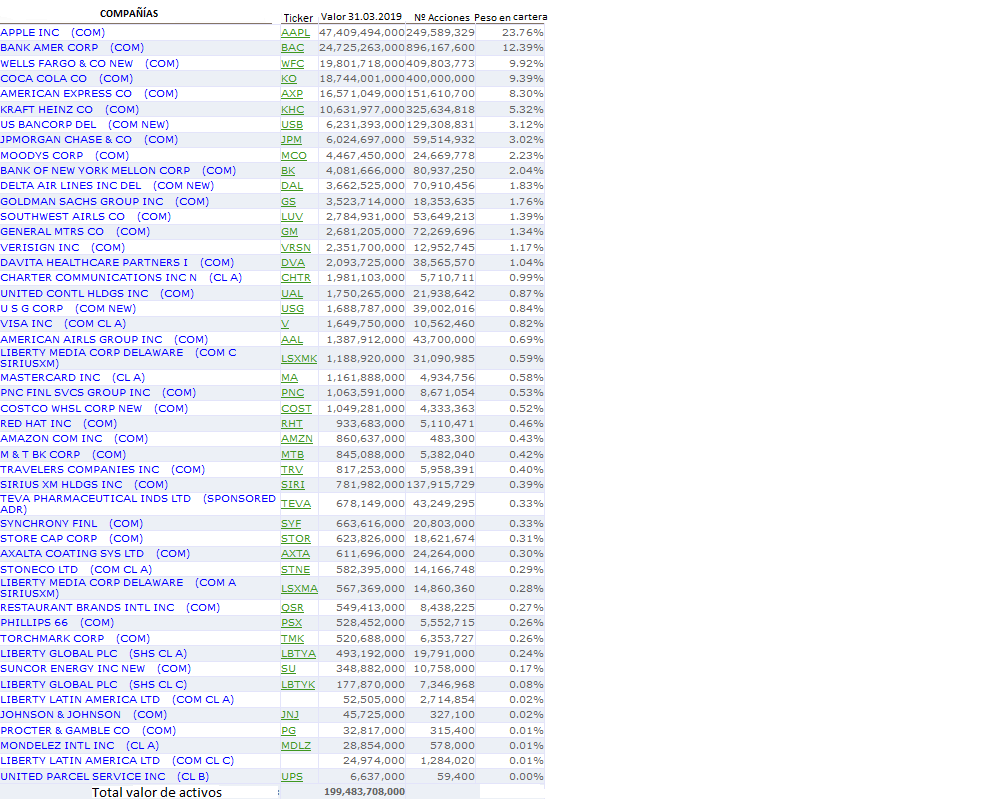Open the QSR ticker link
The image size is (994, 799).
[x=292, y=607]
